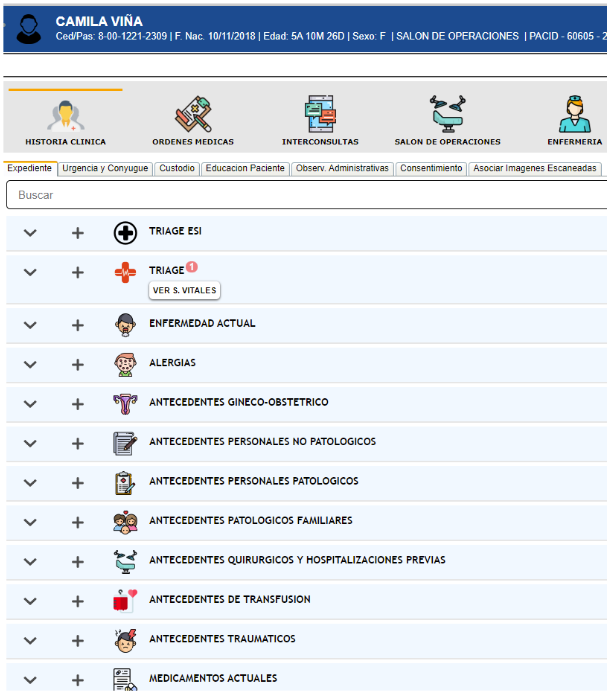607x696 pixels.
Task: Expand the Antecedentes Traumaticos chevron
Action: (30, 640)
